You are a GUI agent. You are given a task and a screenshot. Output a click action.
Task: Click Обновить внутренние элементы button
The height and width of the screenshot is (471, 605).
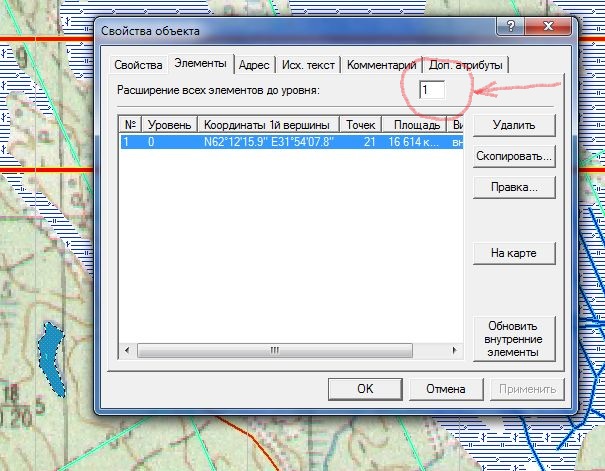coord(513,339)
